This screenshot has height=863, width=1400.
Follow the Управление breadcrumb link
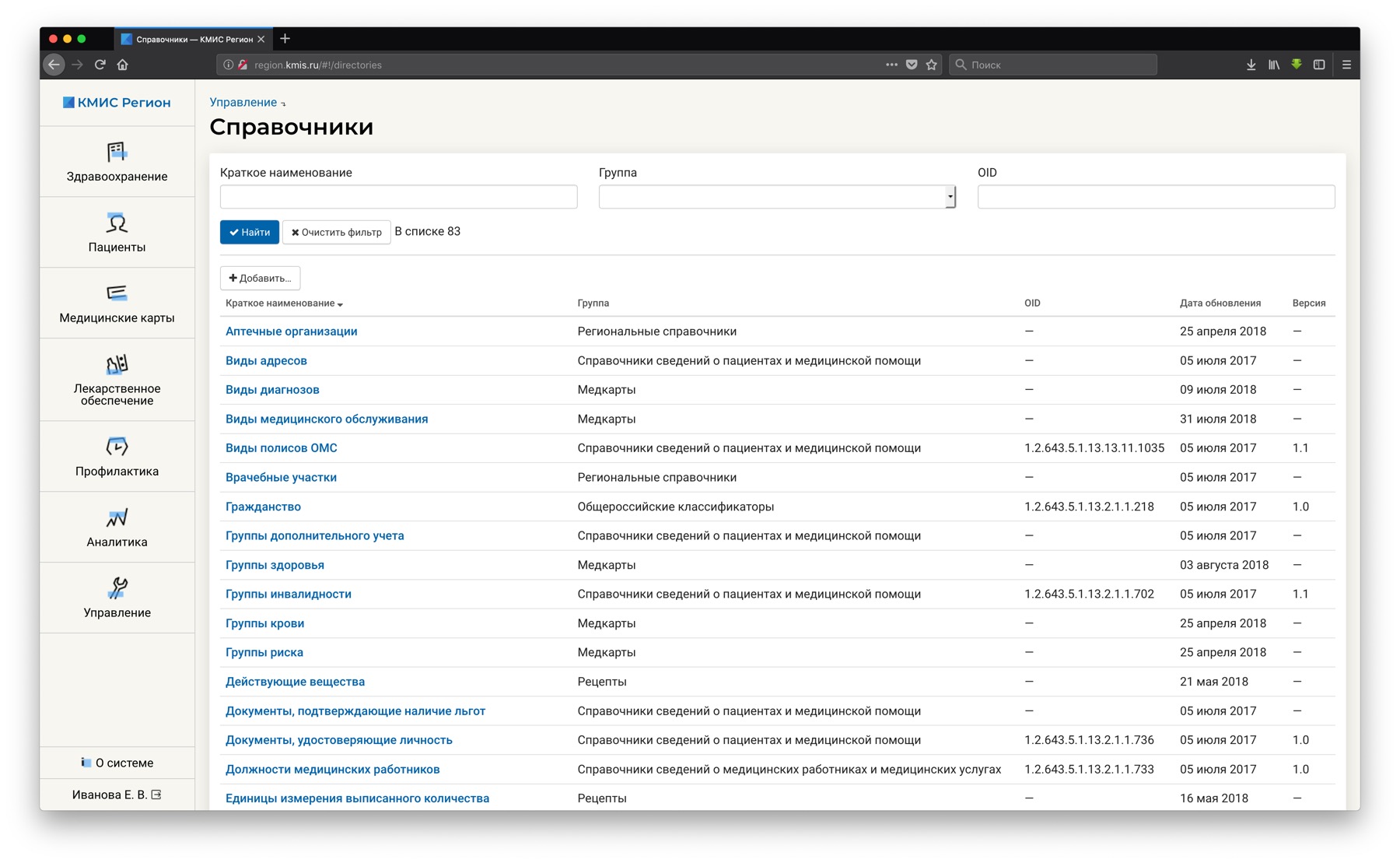(243, 102)
